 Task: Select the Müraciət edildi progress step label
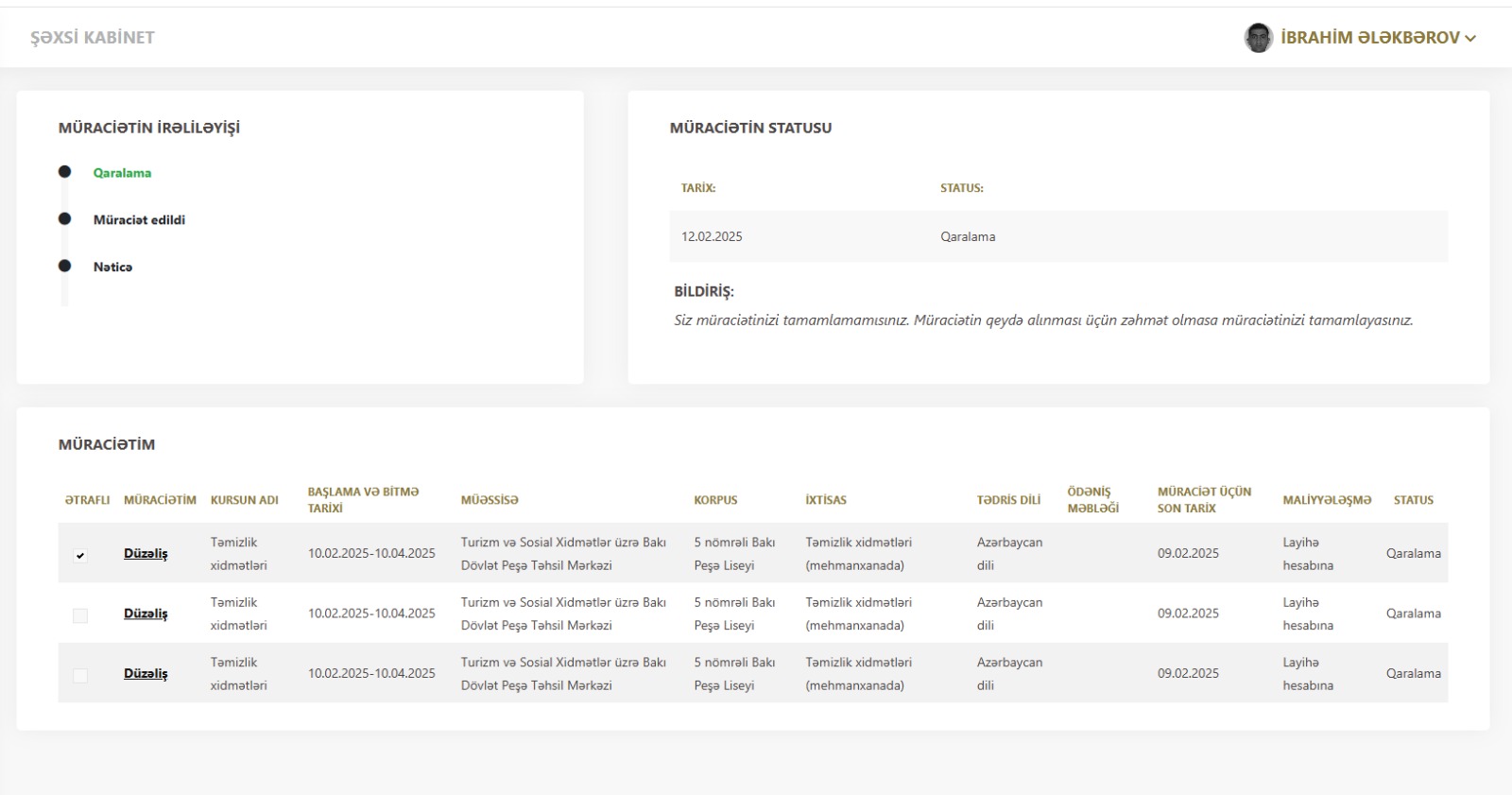click(139, 220)
